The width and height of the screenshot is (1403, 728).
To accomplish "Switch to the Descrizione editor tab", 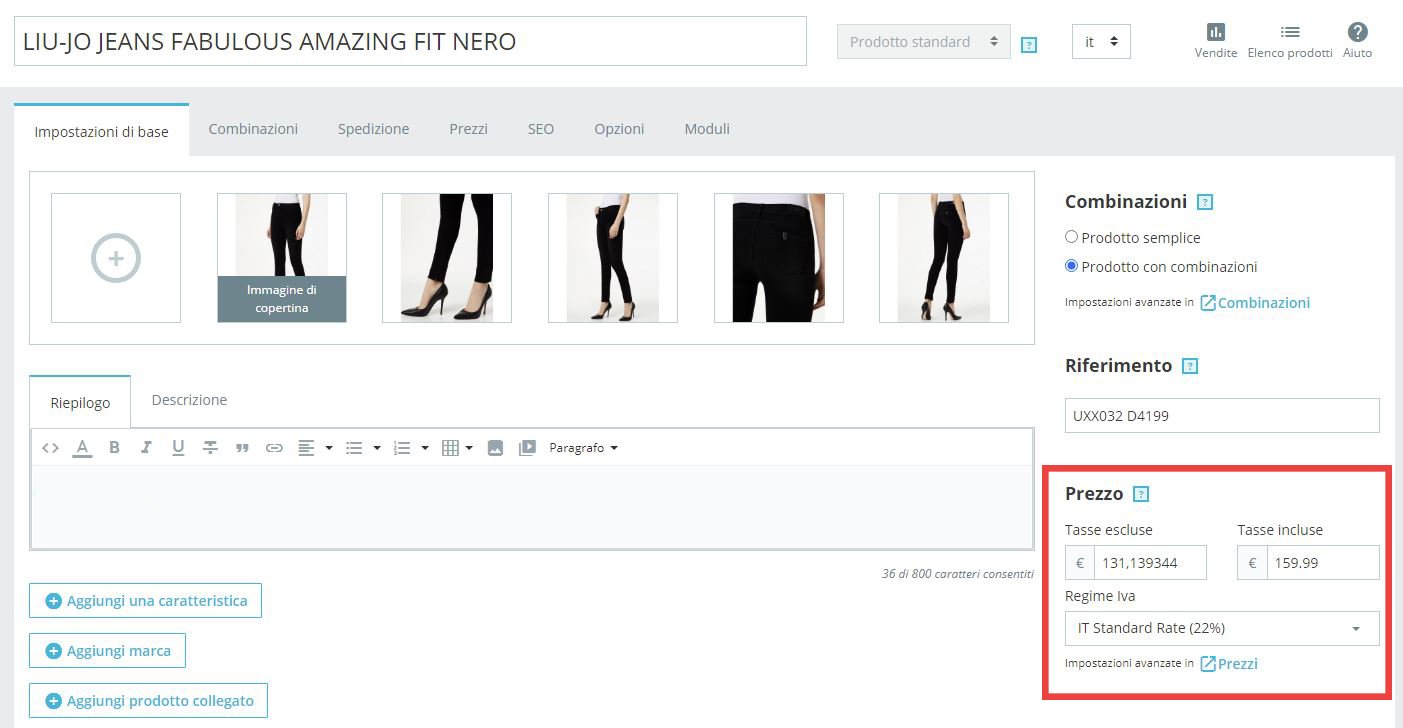I will click(189, 400).
